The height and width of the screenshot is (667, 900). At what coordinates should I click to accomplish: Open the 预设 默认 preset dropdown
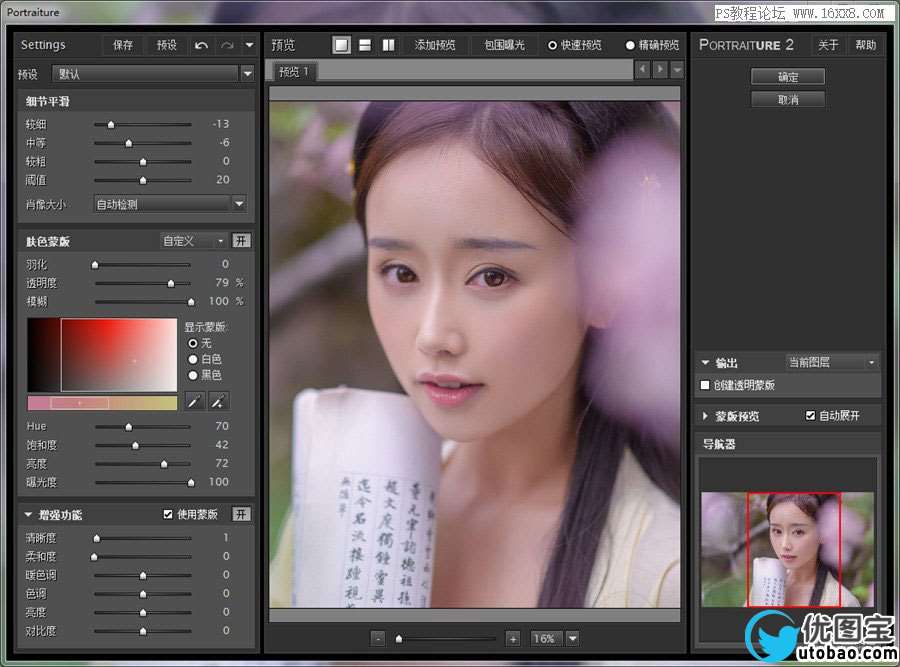[153, 73]
